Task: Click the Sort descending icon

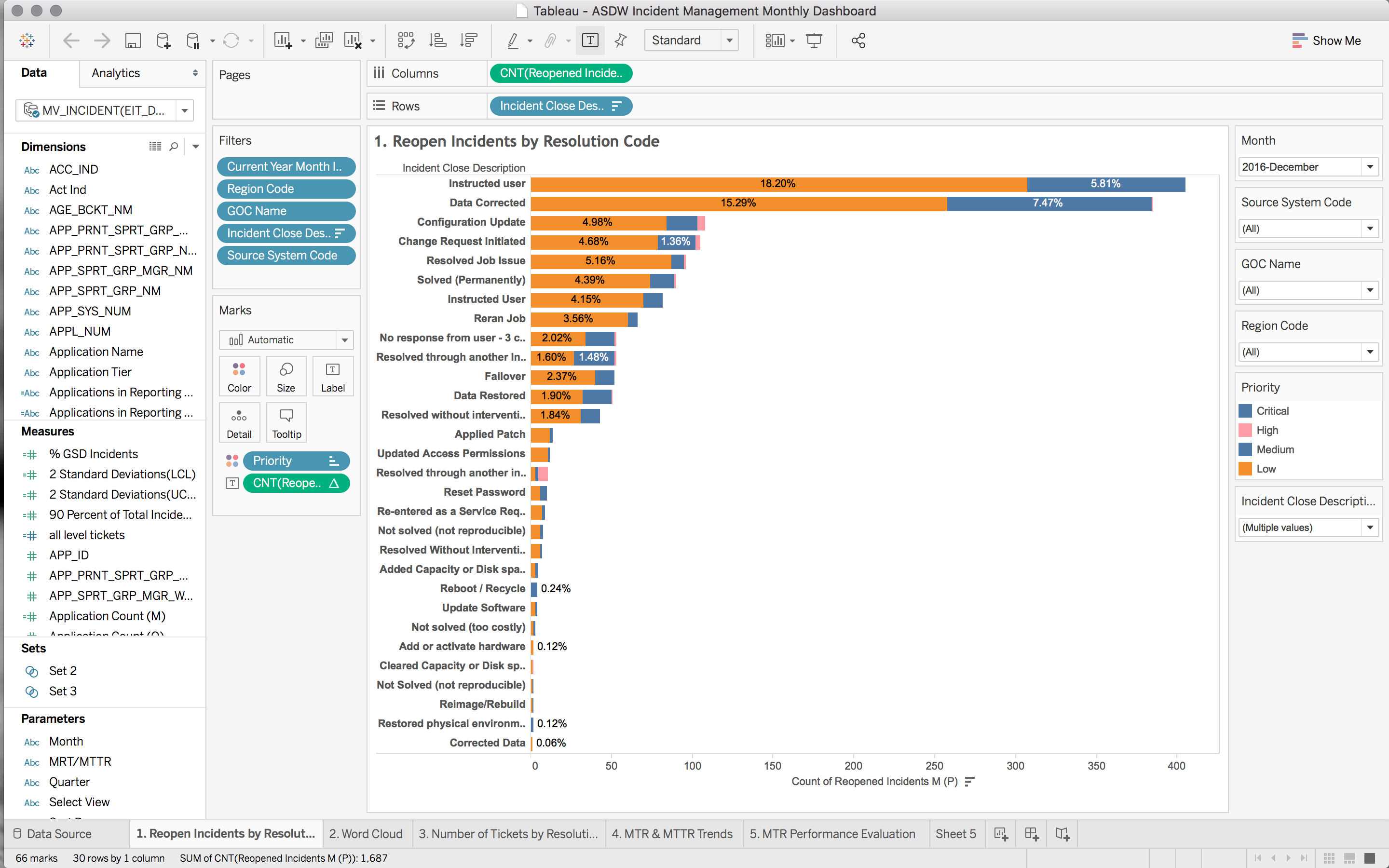Action: tap(468, 40)
